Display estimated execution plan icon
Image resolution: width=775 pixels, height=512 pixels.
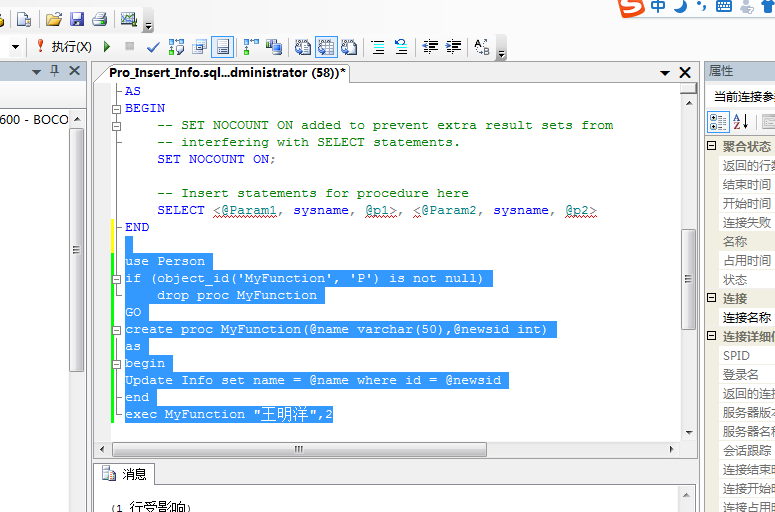pyautogui.click(x=176, y=47)
